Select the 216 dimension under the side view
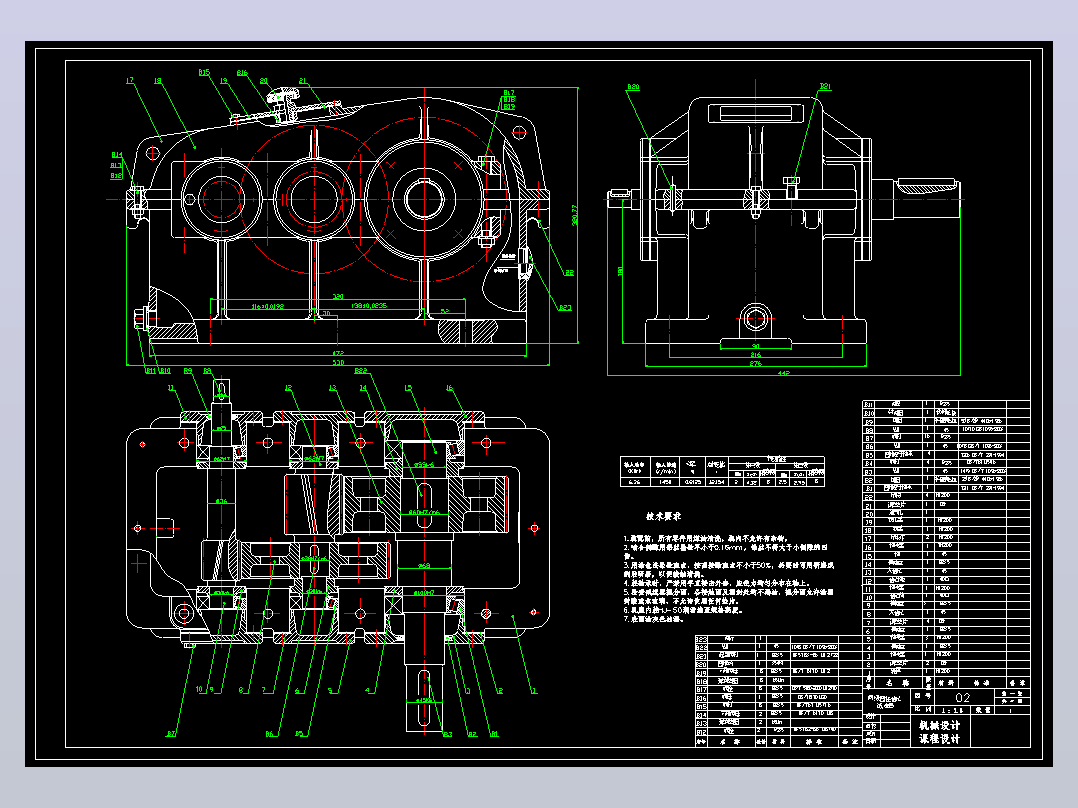The width and height of the screenshot is (1078, 808). click(756, 355)
